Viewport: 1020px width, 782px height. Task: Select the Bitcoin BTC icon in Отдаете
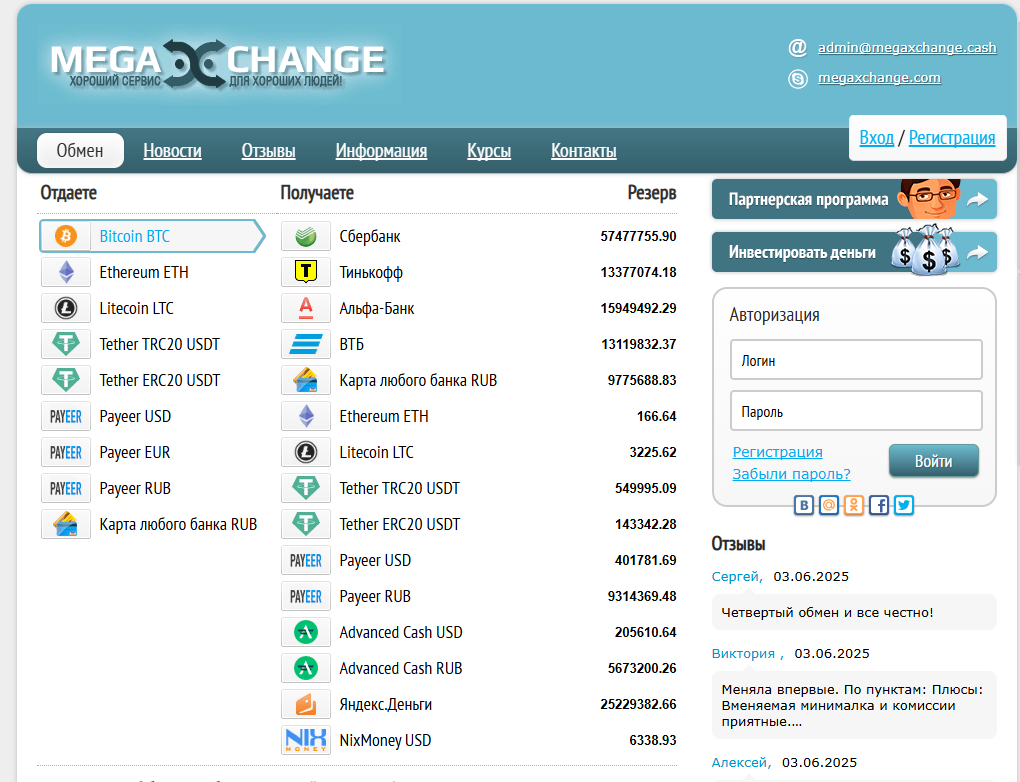pyautogui.click(x=66, y=236)
